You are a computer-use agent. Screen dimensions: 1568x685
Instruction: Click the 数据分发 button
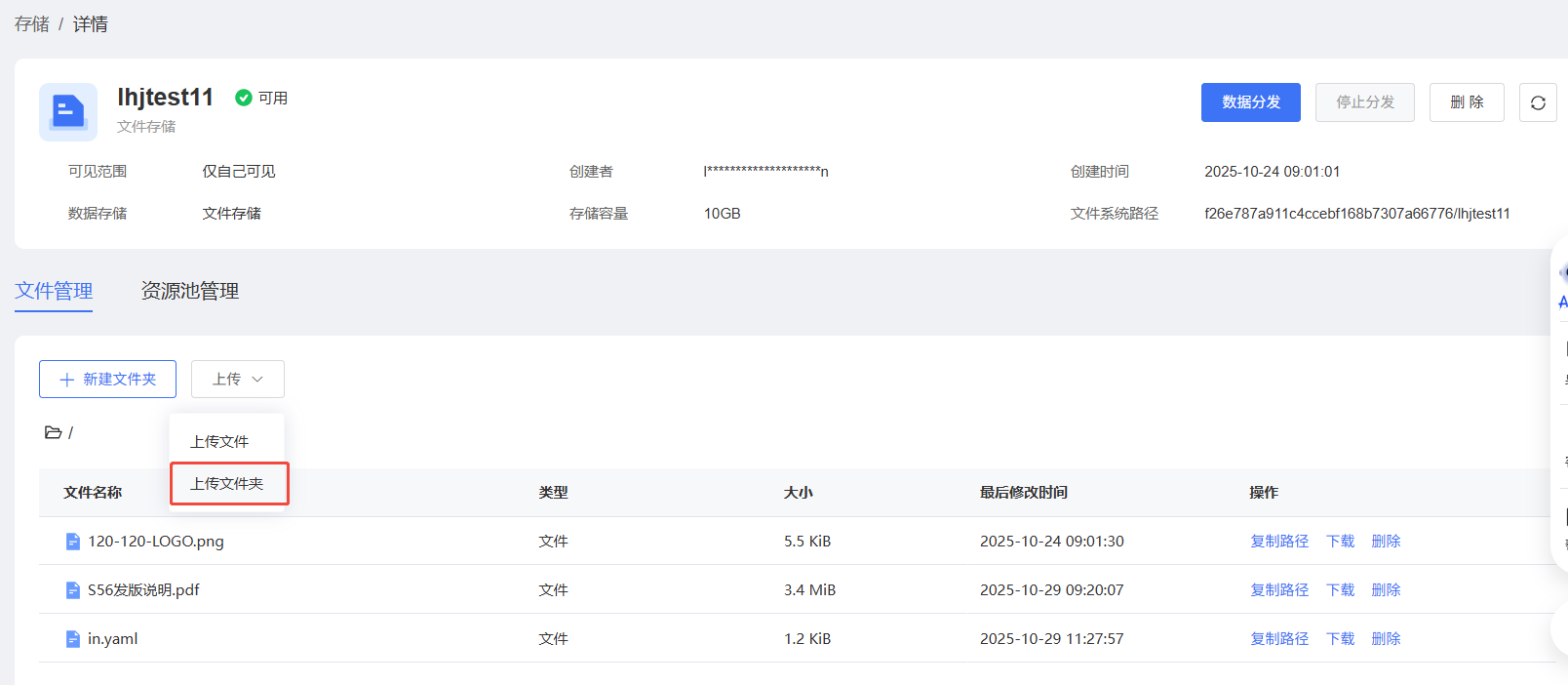1250,102
